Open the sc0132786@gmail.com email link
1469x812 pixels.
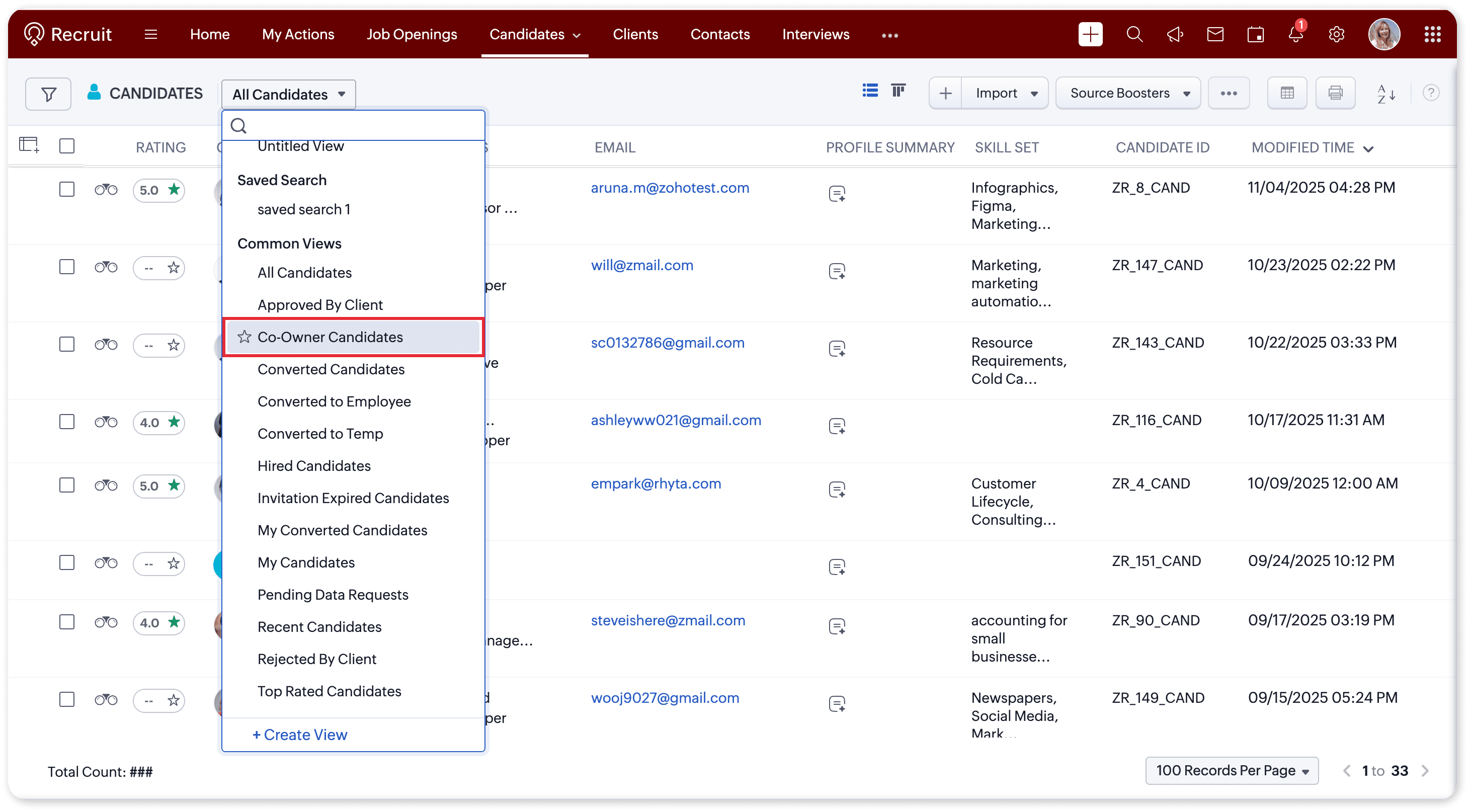tap(667, 343)
